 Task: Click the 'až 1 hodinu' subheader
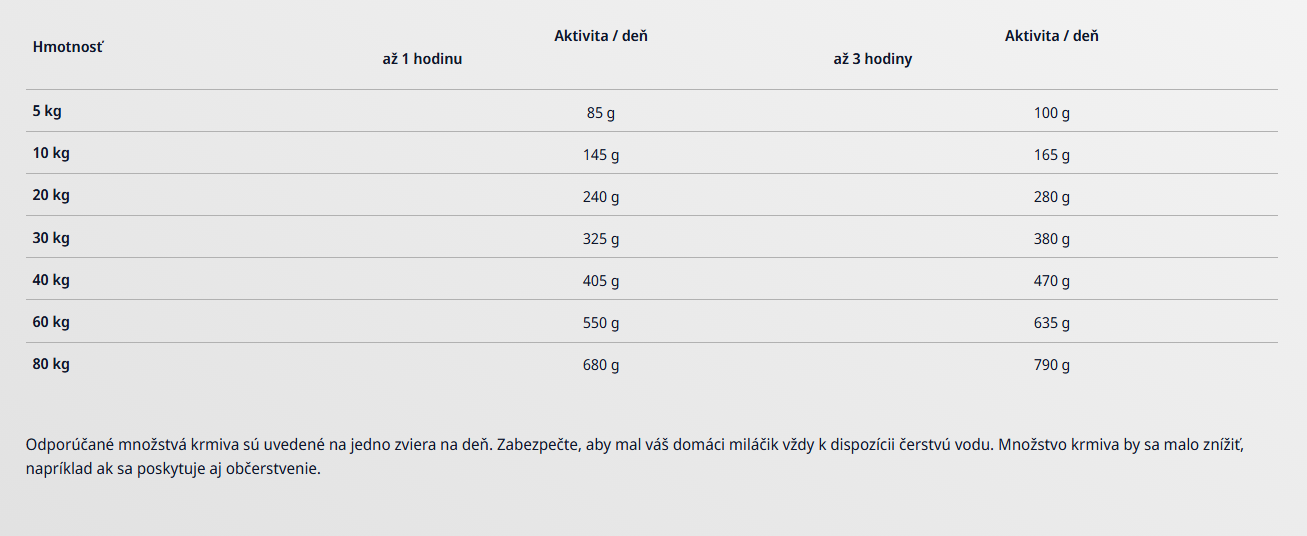[422, 59]
